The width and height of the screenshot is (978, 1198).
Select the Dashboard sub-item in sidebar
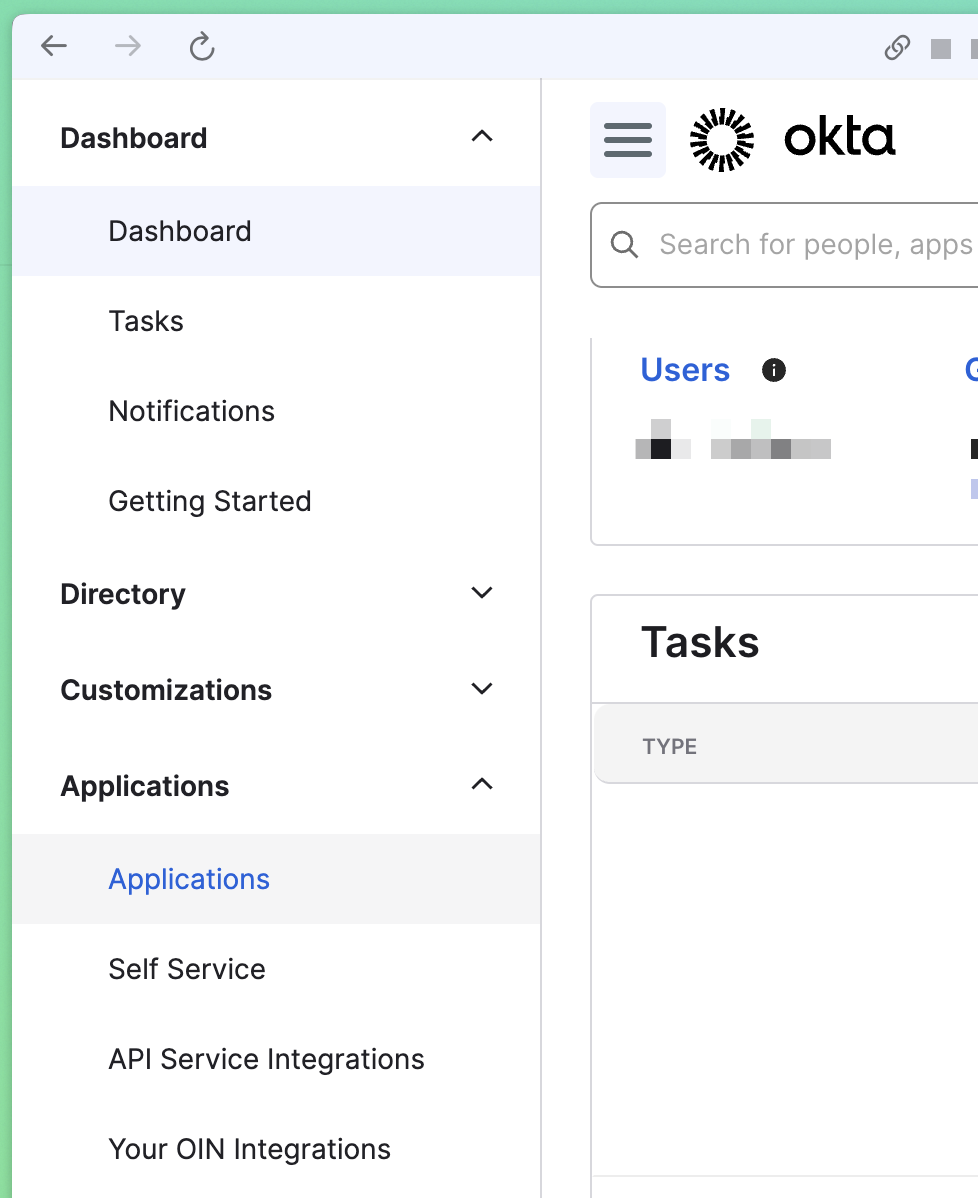pyautogui.click(x=277, y=232)
